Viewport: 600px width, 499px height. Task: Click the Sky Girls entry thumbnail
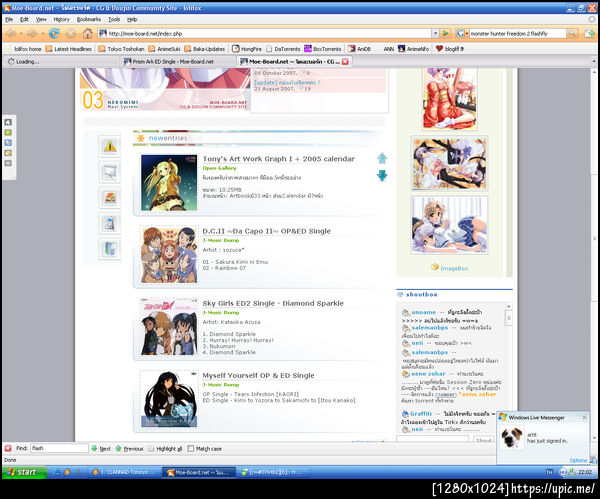click(169, 327)
